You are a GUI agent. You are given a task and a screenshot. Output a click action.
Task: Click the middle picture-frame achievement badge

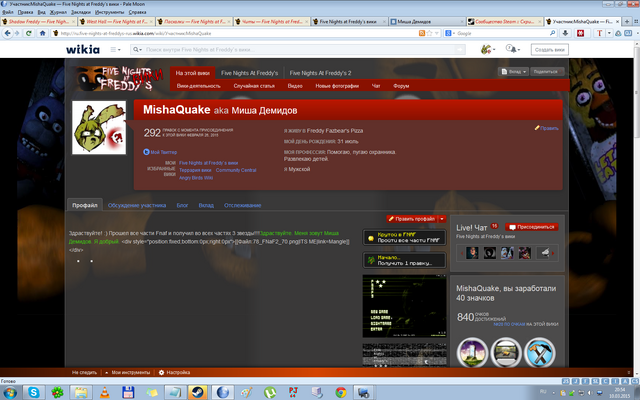(506, 352)
